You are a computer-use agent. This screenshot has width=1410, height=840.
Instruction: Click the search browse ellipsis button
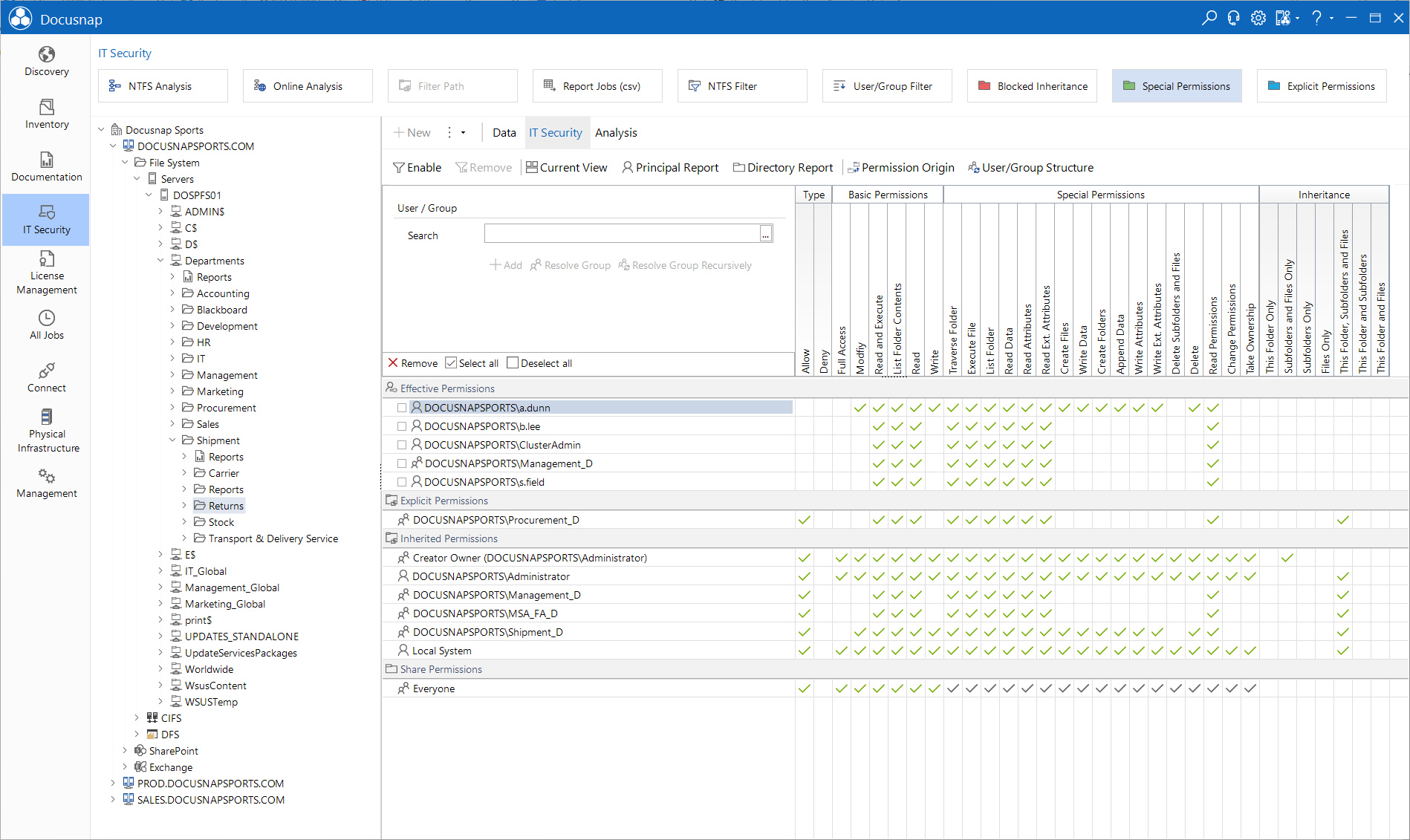point(766,234)
